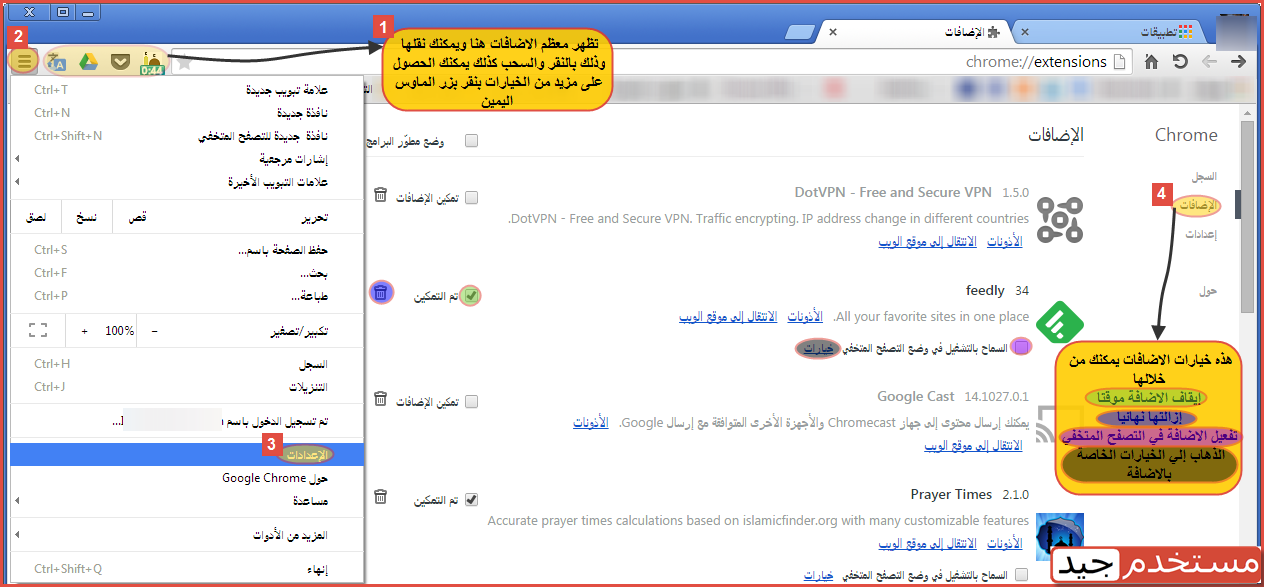Open the Chrome hamburger menu button
The width and height of the screenshot is (1264, 587).
pos(25,62)
